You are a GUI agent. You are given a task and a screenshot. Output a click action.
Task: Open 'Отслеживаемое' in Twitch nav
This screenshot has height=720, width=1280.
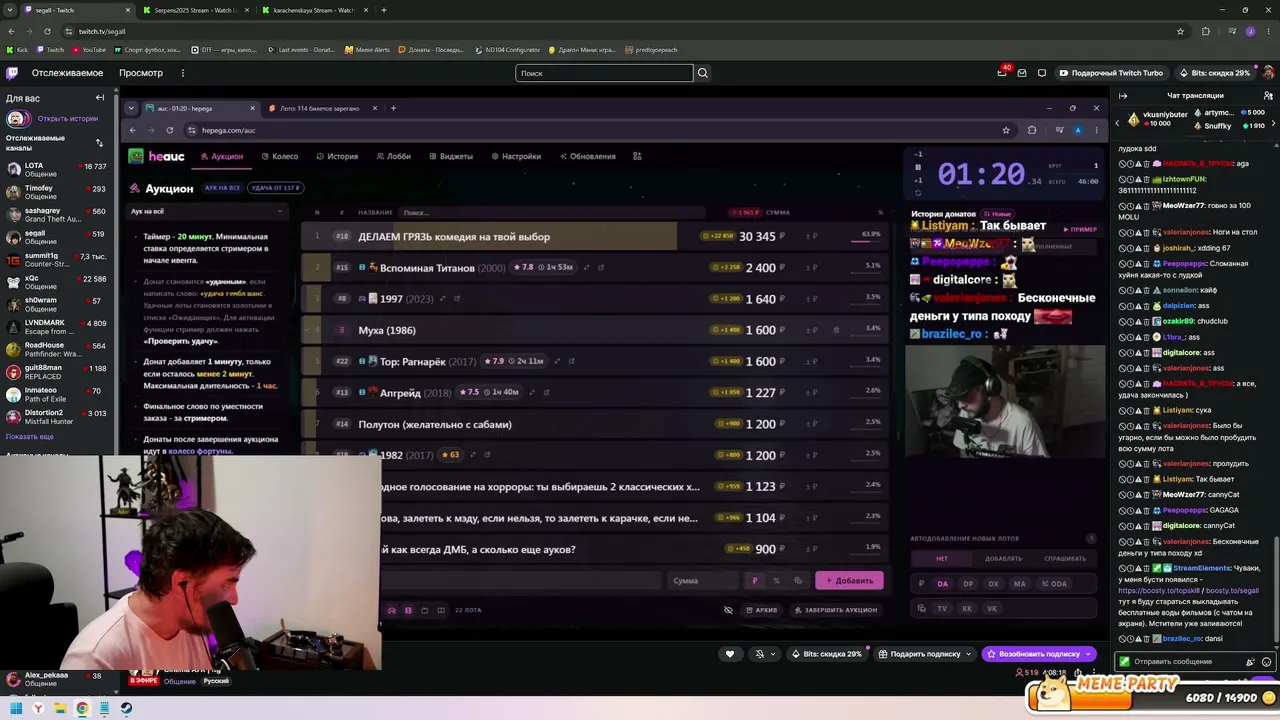click(x=67, y=73)
